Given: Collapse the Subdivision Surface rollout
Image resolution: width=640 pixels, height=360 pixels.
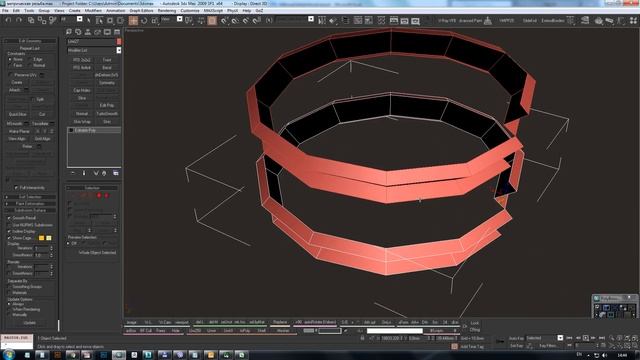Looking at the screenshot, I should point(30,210).
